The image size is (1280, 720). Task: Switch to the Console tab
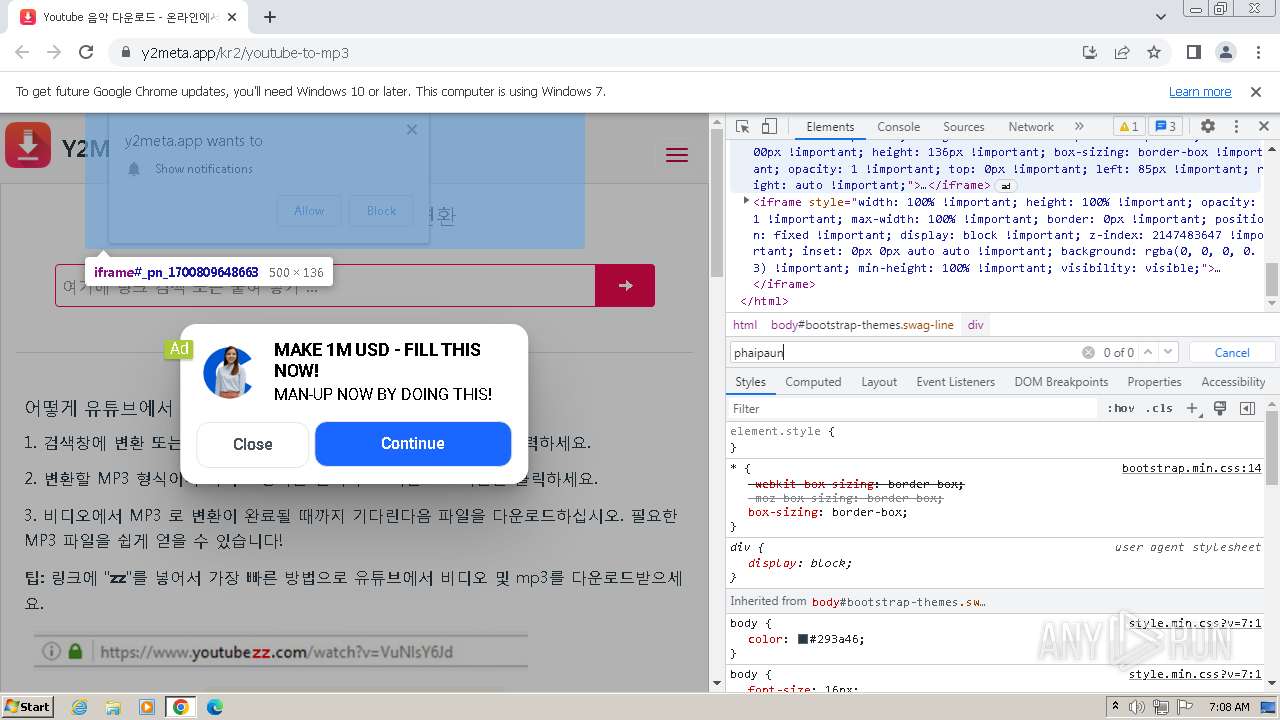[x=898, y=127]
